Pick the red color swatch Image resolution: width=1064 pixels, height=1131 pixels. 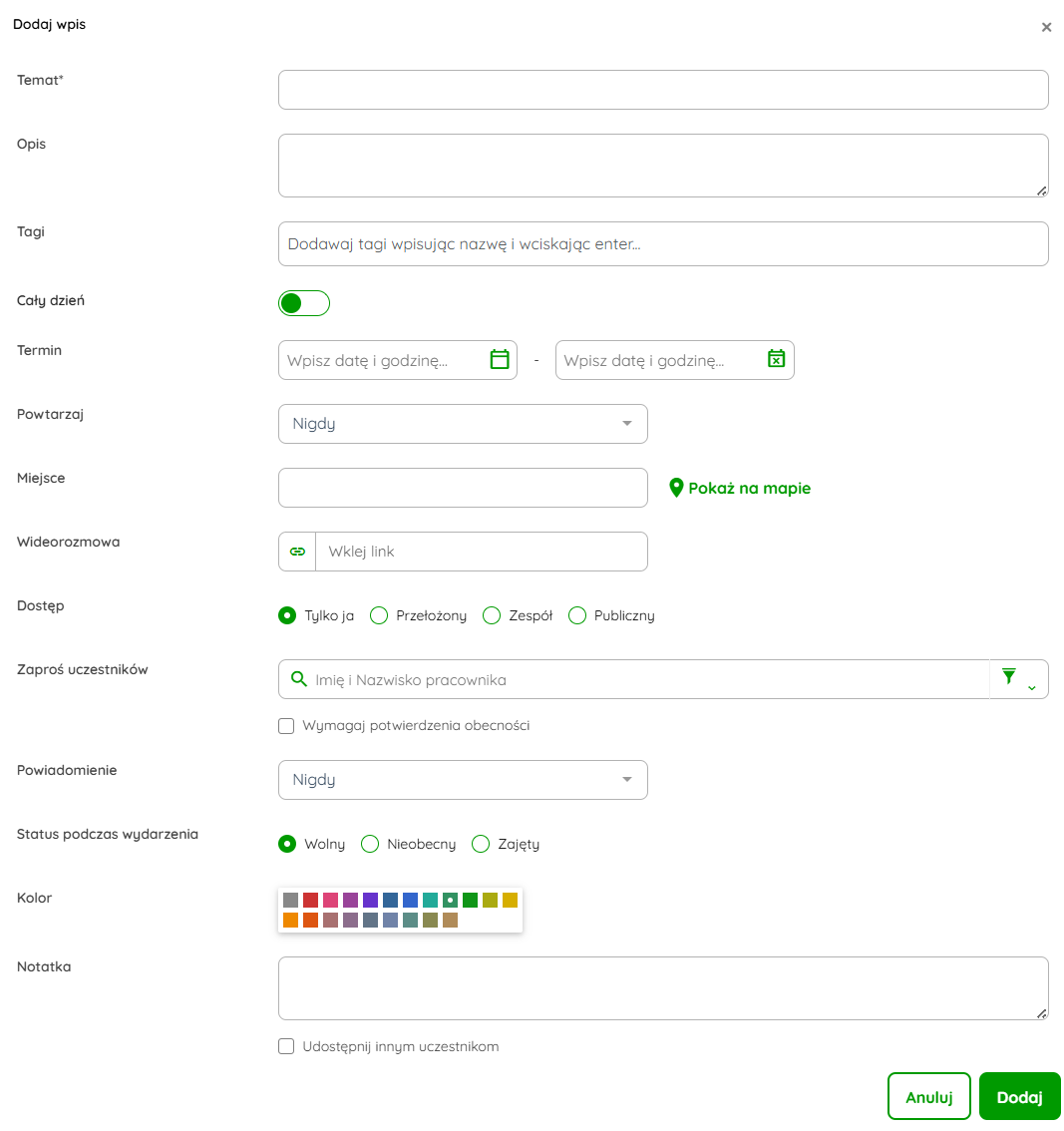[x=310, y=901]
